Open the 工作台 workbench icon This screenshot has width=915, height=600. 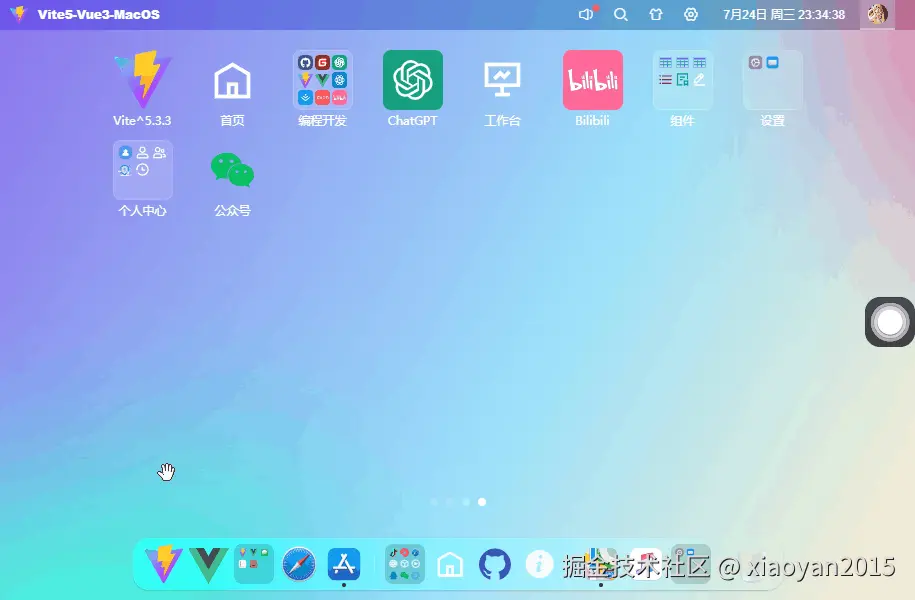pyautogui.click(x=502, y=80)
